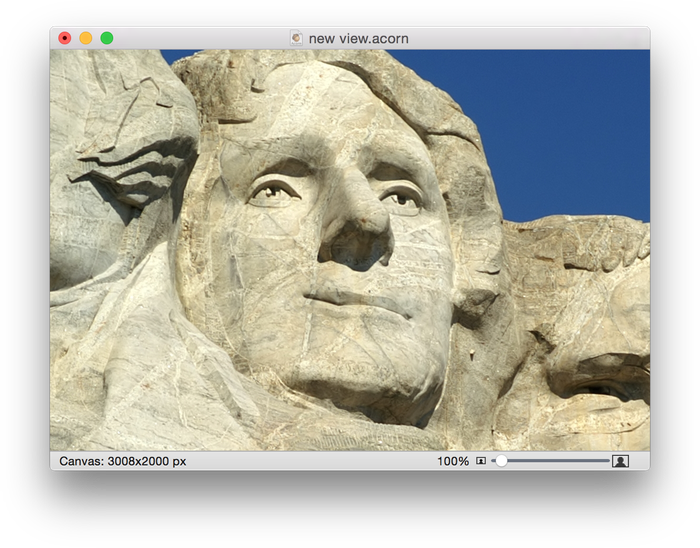
Task: Click the blue sky area of the canvas
Action: click(560, 120)
